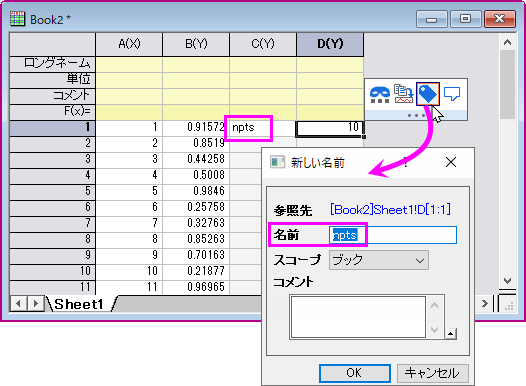Click the キャンセル button
This screenshot has width=526, height=386.
(432, 373)
